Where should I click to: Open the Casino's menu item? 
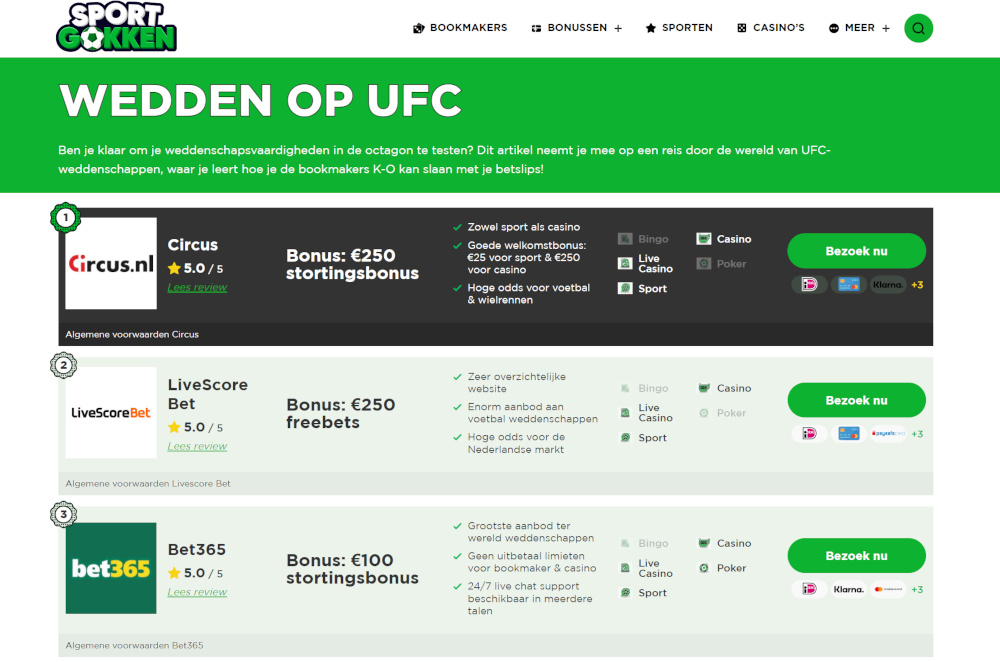[x=771, y=28]
